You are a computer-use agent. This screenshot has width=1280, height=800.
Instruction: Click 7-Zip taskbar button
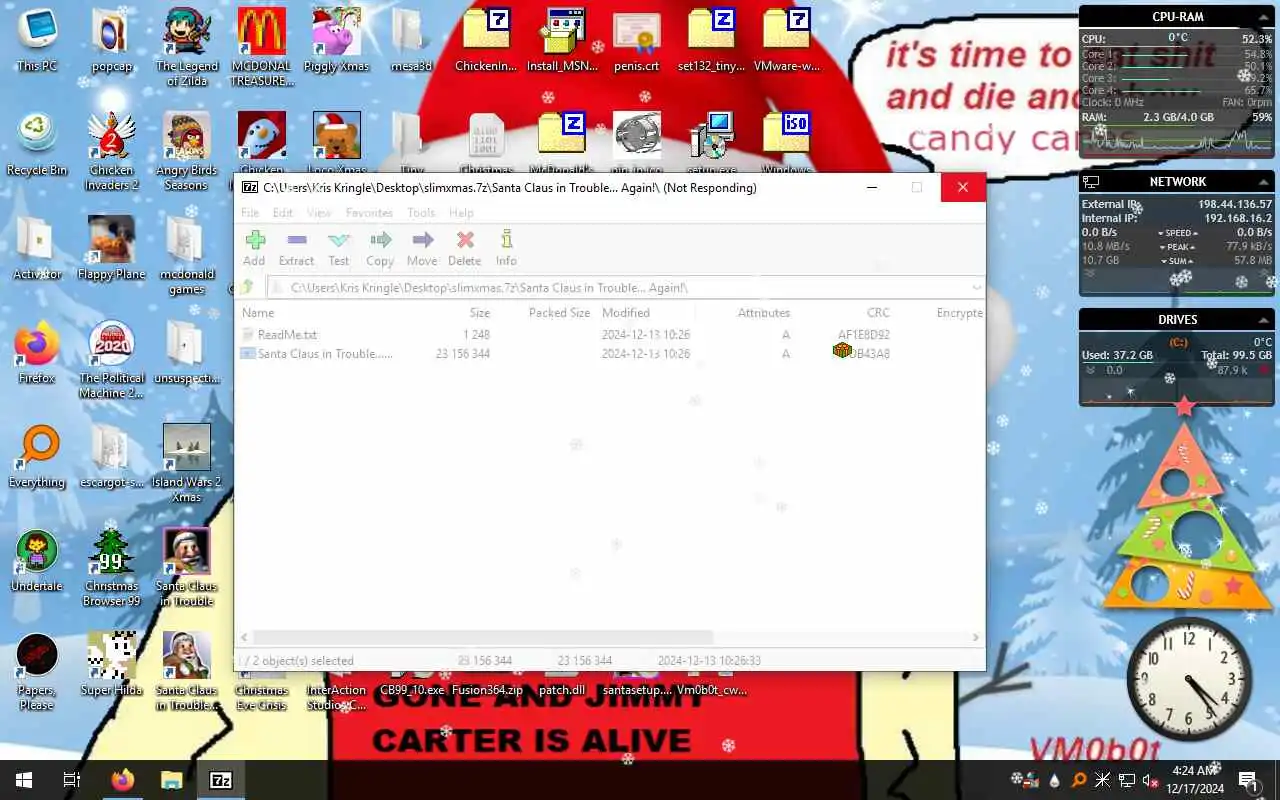pos(221,780)
